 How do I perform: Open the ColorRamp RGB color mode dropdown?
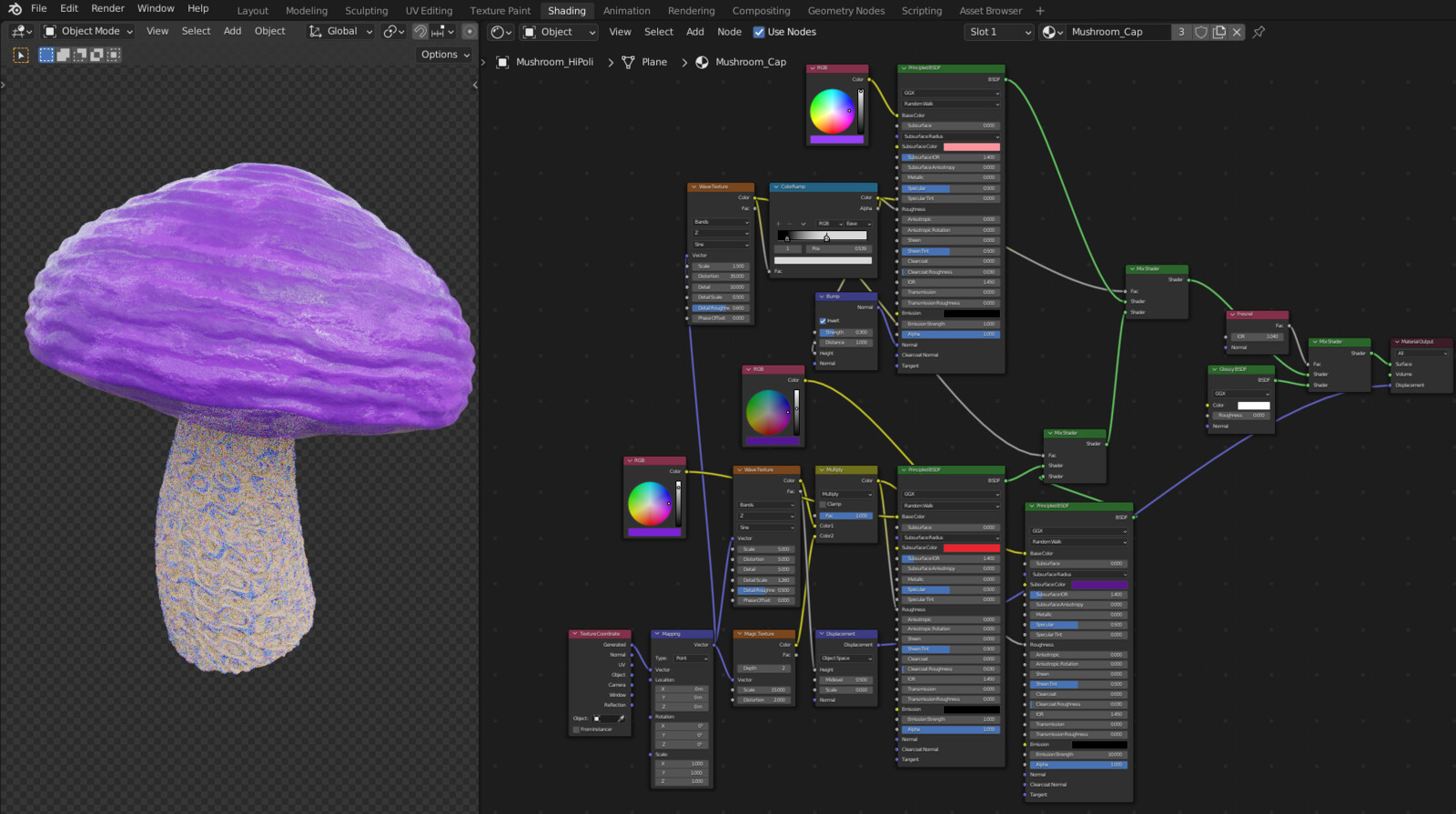pyautogui.click(x=829, y=224)
